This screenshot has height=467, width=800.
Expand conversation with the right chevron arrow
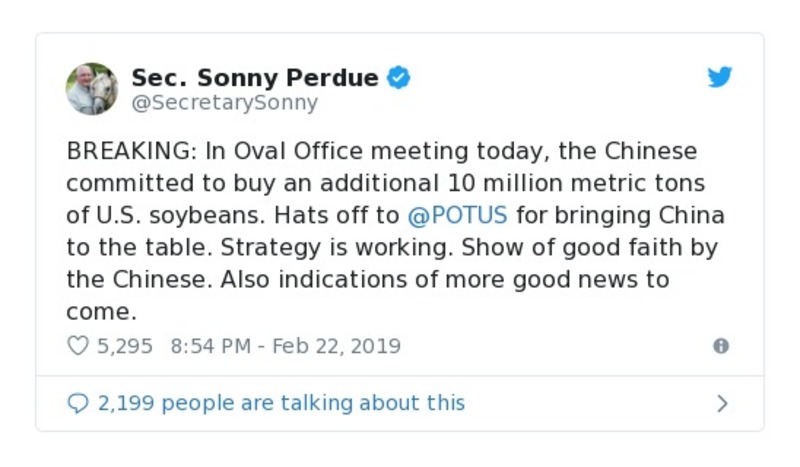[722, 404]
